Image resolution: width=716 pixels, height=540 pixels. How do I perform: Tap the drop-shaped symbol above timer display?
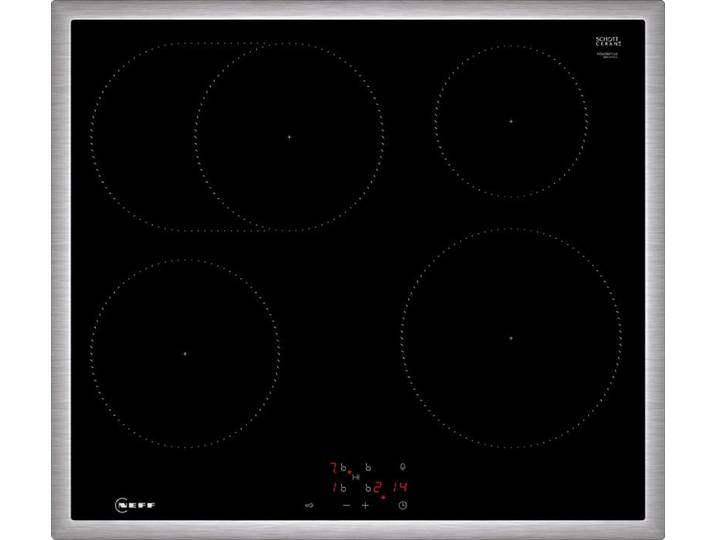click(x=402, y=467)
